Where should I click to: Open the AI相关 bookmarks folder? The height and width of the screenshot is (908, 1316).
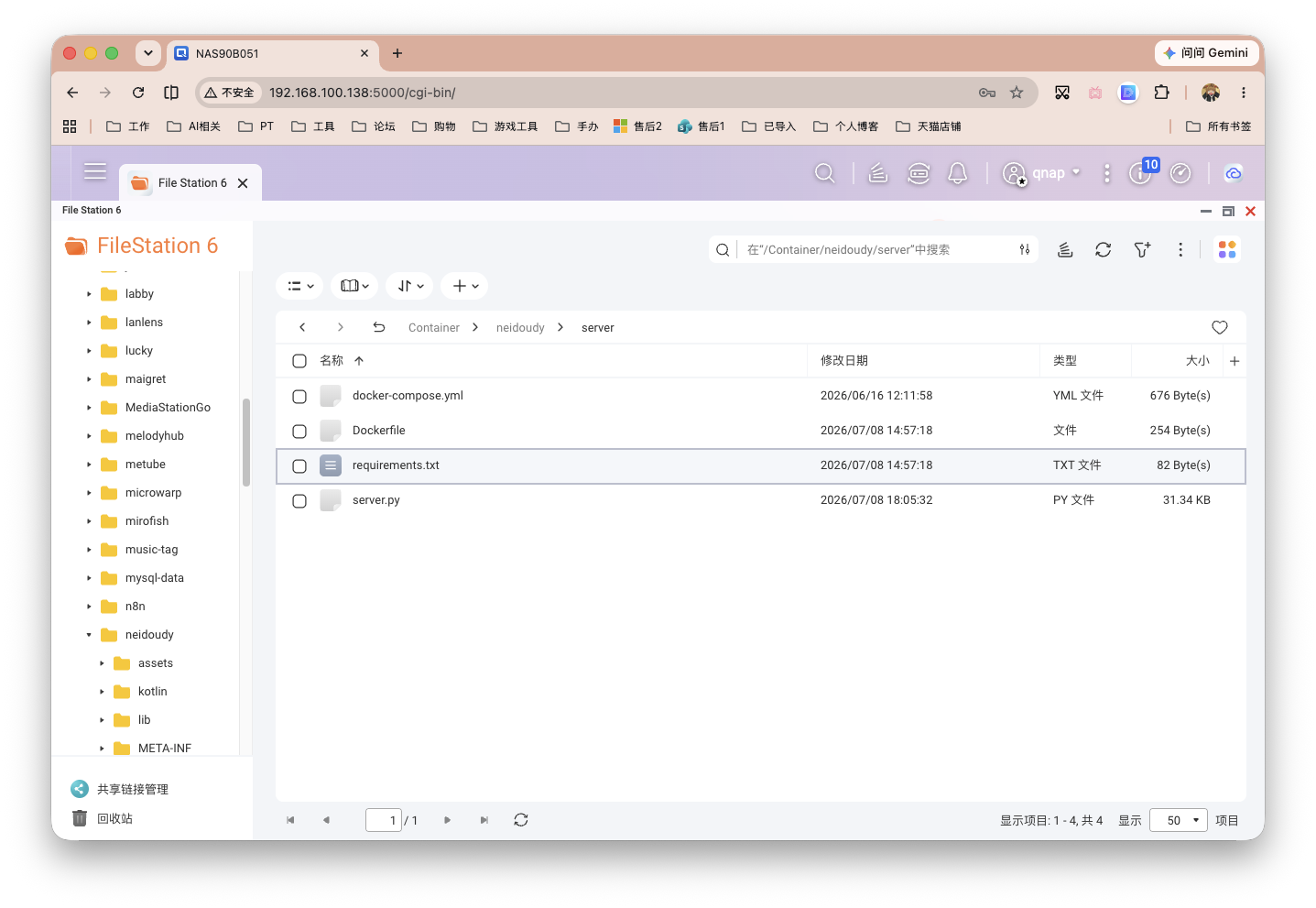[x=193, y=126]
